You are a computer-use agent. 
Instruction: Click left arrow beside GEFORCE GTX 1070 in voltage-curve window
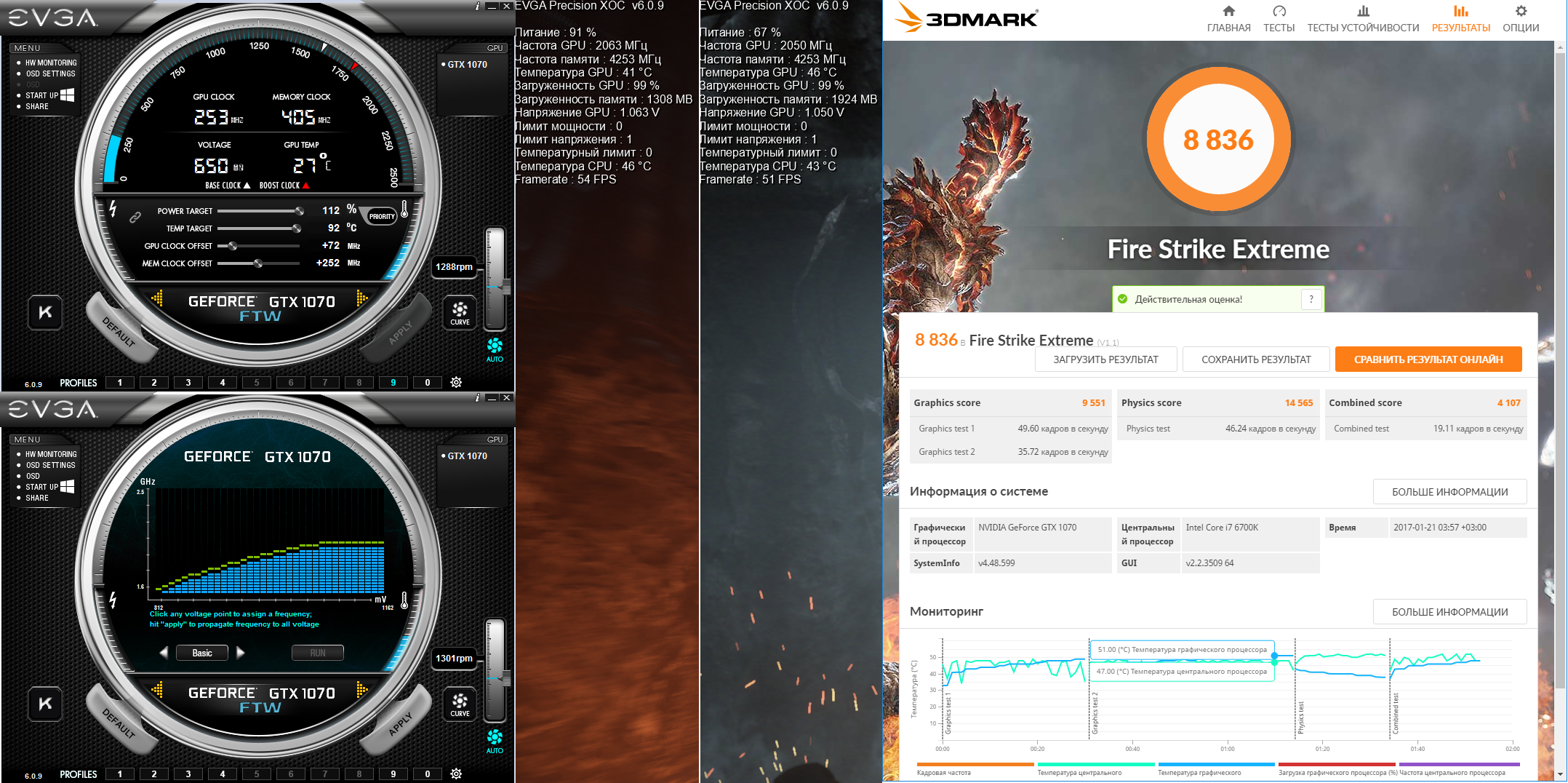pyautogui.click(x=157, y=690)
